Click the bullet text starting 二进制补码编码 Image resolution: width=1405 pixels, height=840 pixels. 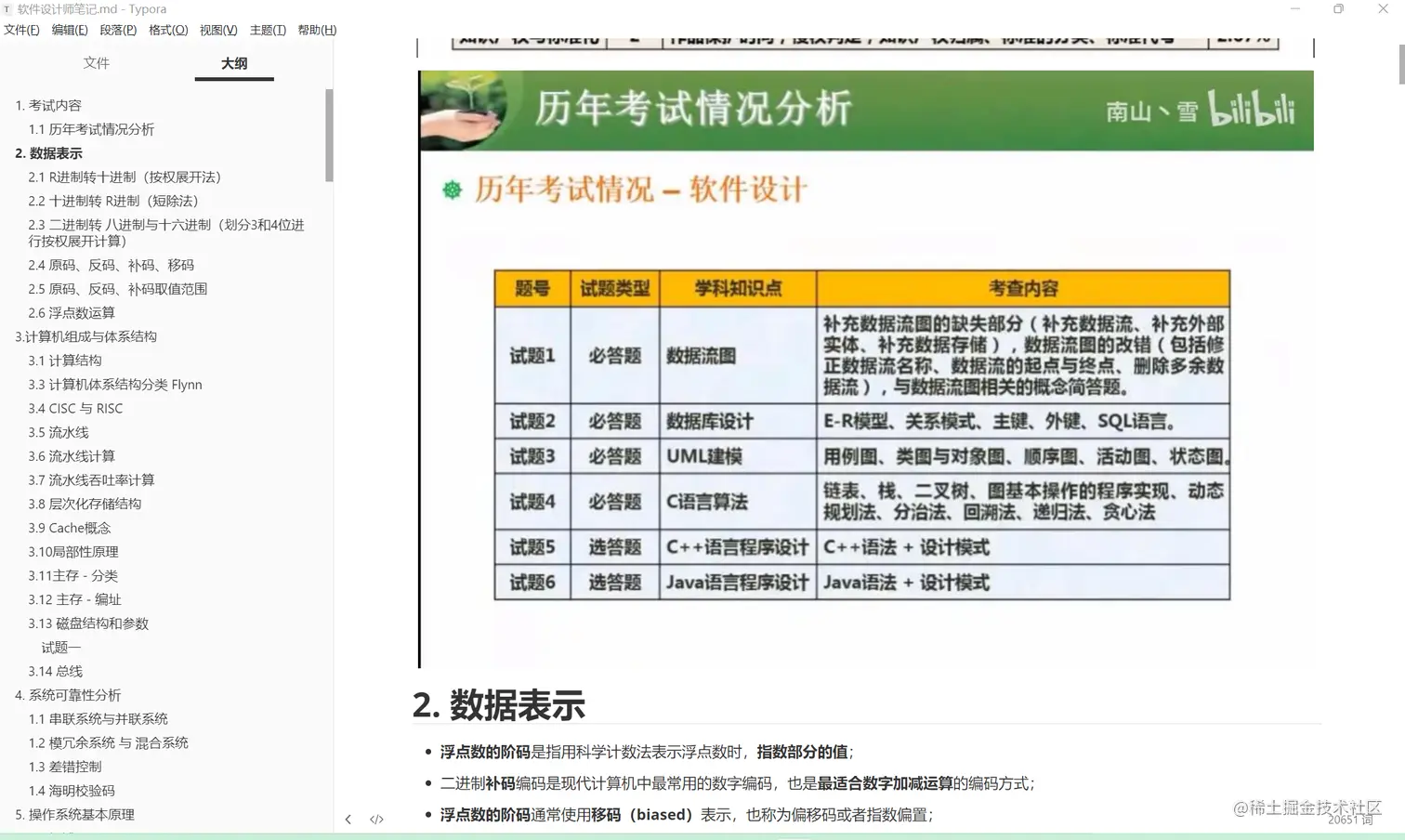click(738, 783)
